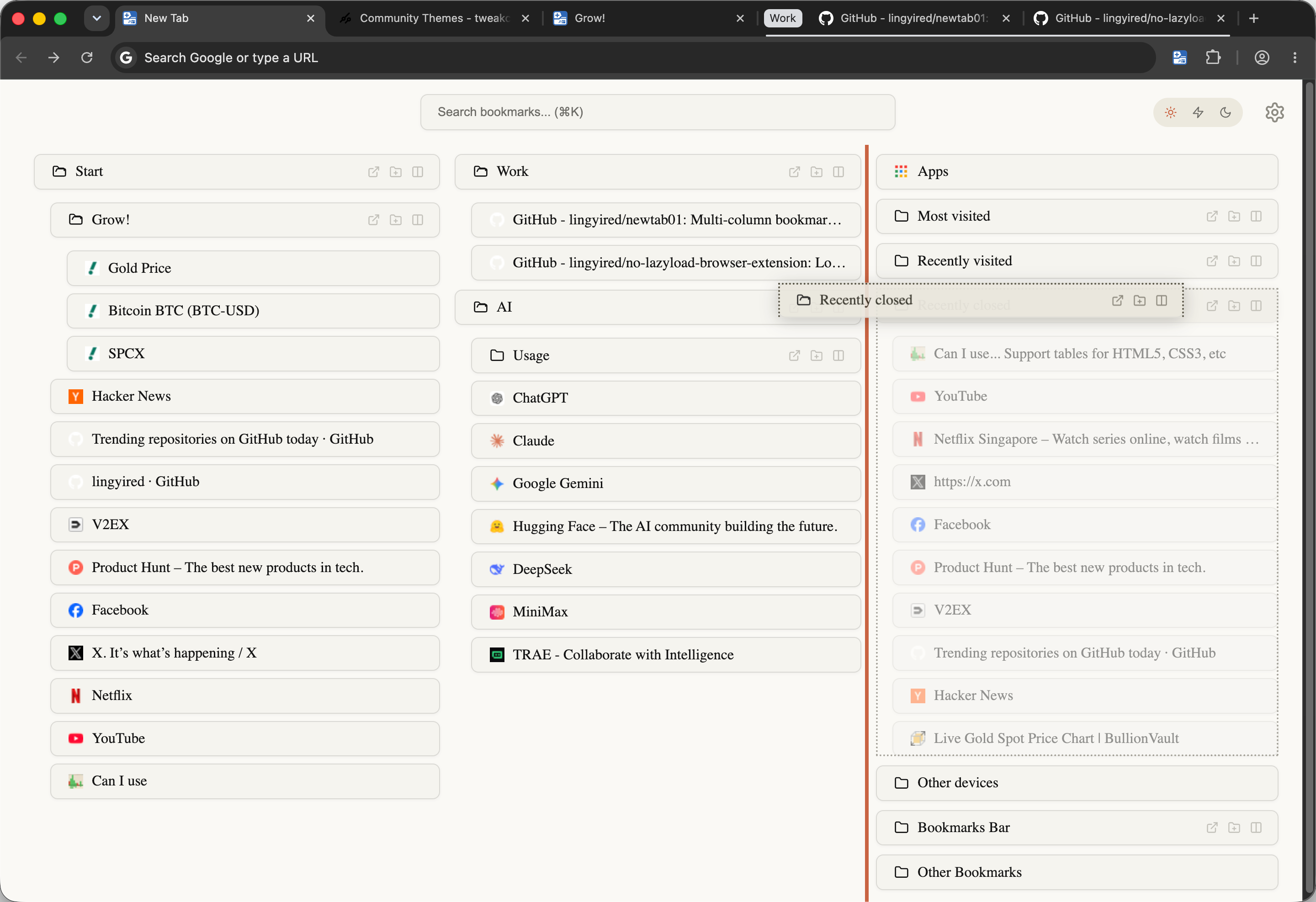This screenshot has height=902, width=1316.
Task: Collapse the Start folder
Action: (237, 171)
